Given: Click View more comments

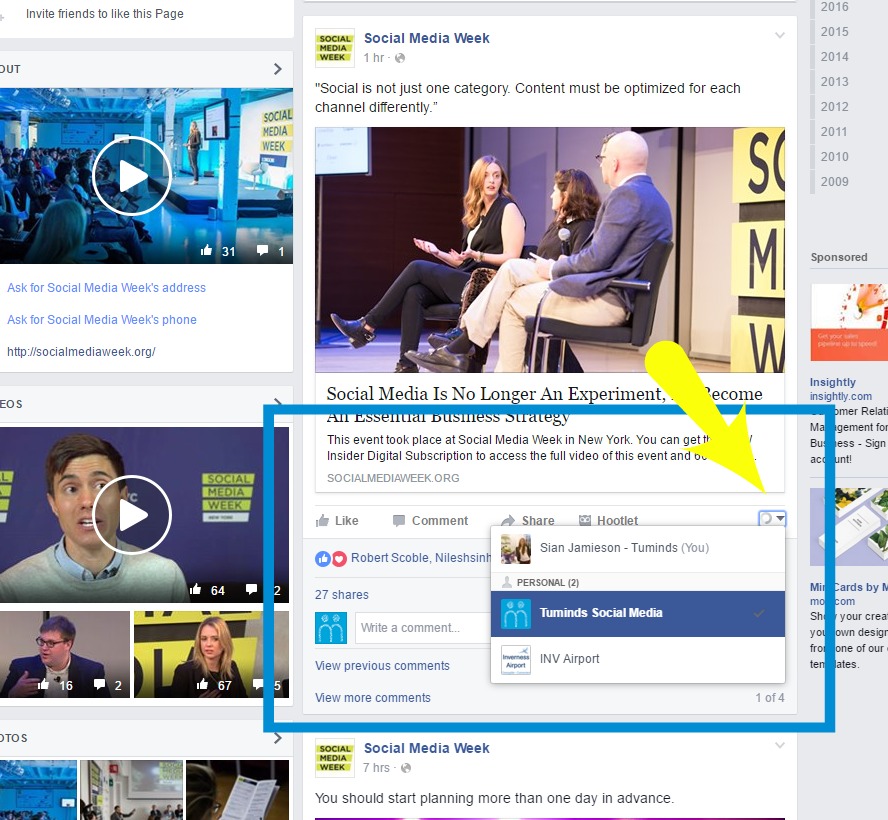Looking at the screenshot, I should [373, 698].
